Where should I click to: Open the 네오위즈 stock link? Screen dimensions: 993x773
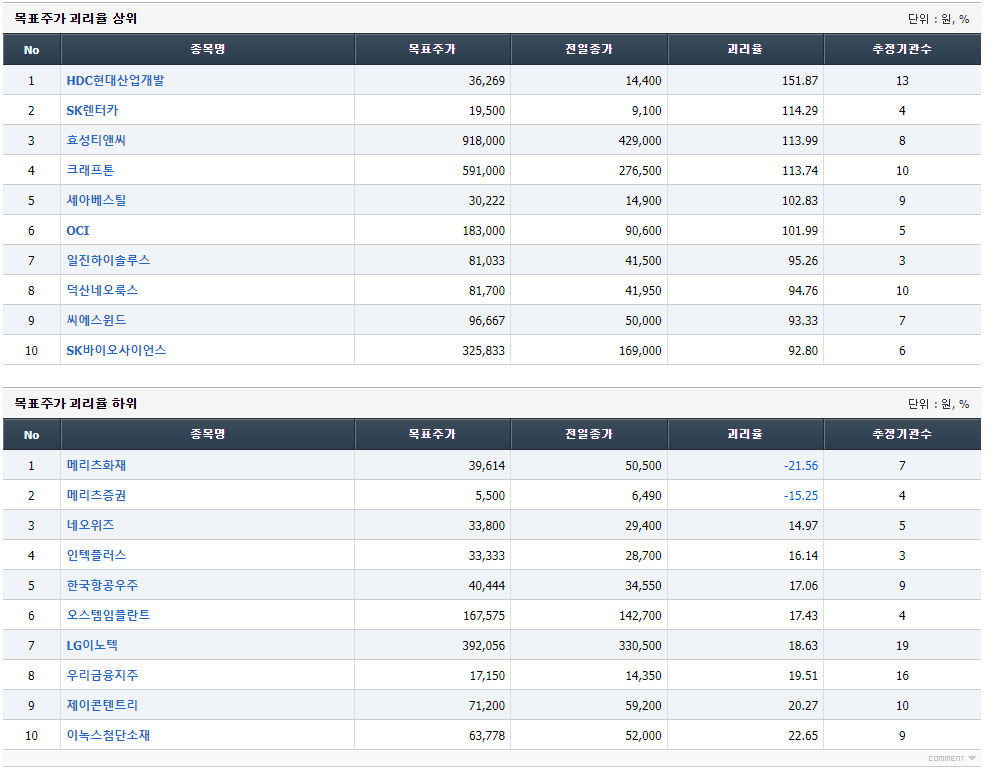tap(91, 525)
